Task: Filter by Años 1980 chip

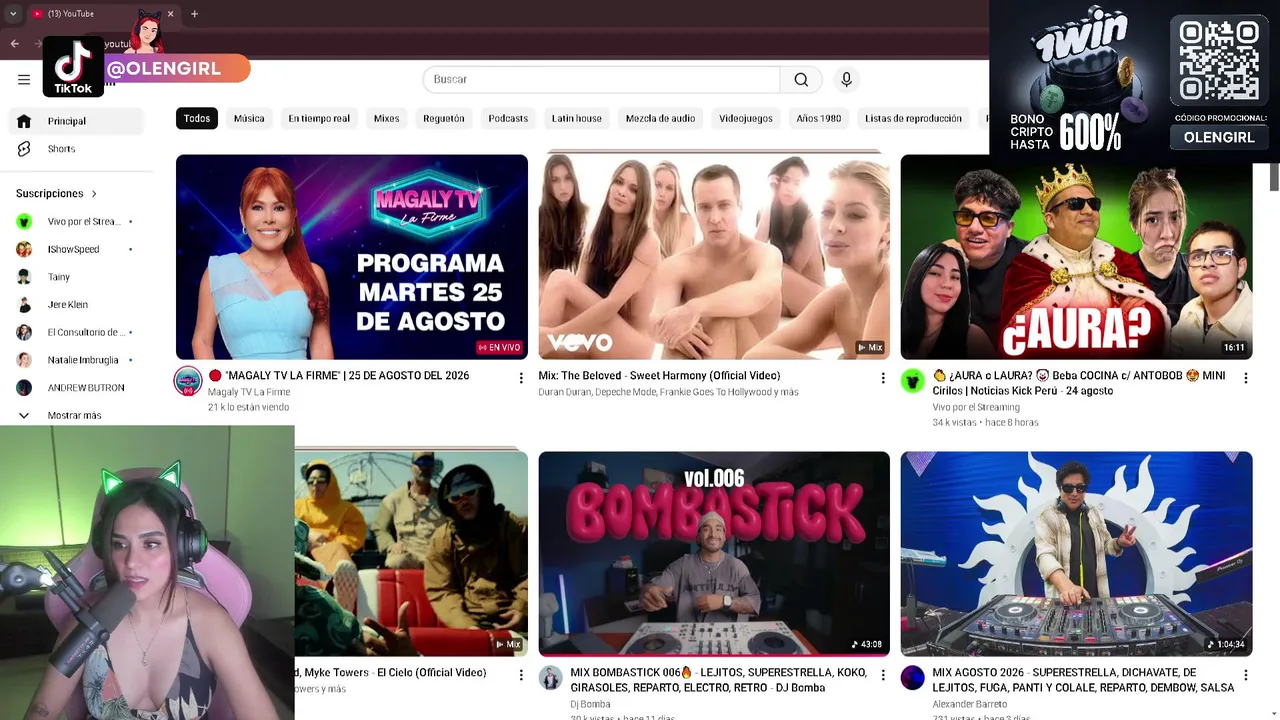Action: [x=819, y=119]
